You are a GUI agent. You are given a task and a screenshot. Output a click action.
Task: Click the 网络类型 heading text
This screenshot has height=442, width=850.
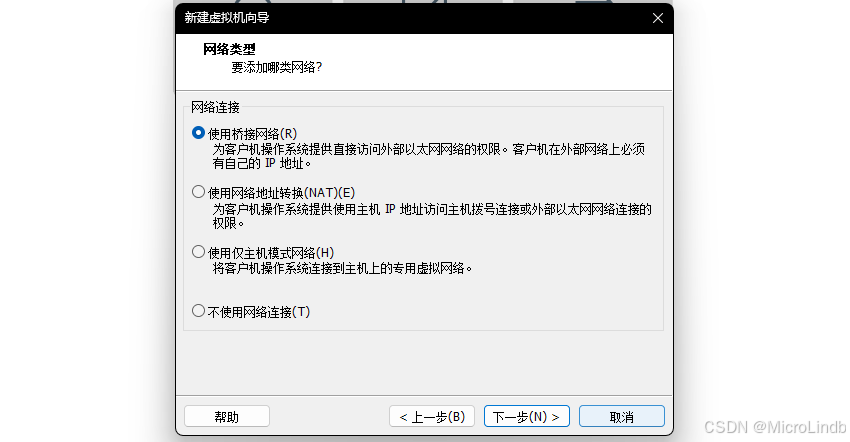point(229,49)
